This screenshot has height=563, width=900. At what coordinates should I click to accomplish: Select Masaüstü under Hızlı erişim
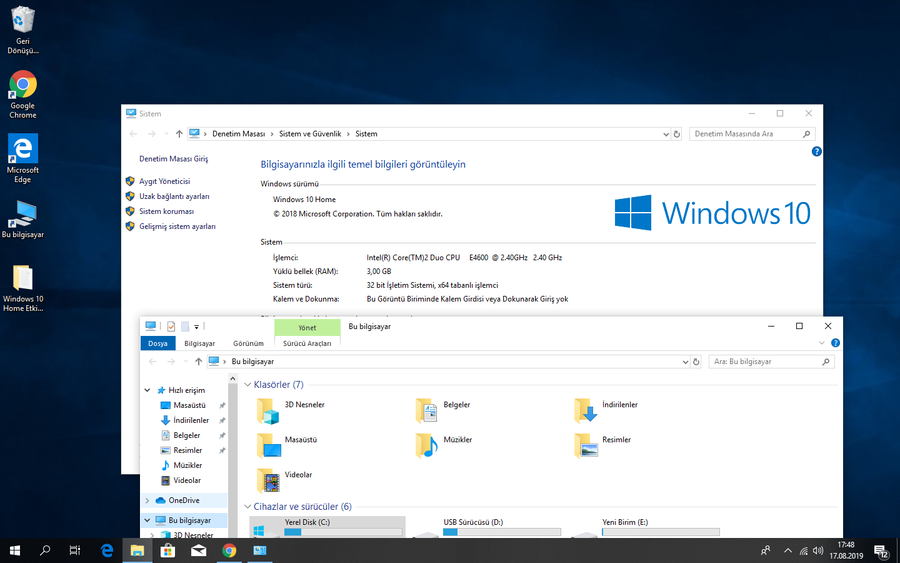click(x=189, y=405)
